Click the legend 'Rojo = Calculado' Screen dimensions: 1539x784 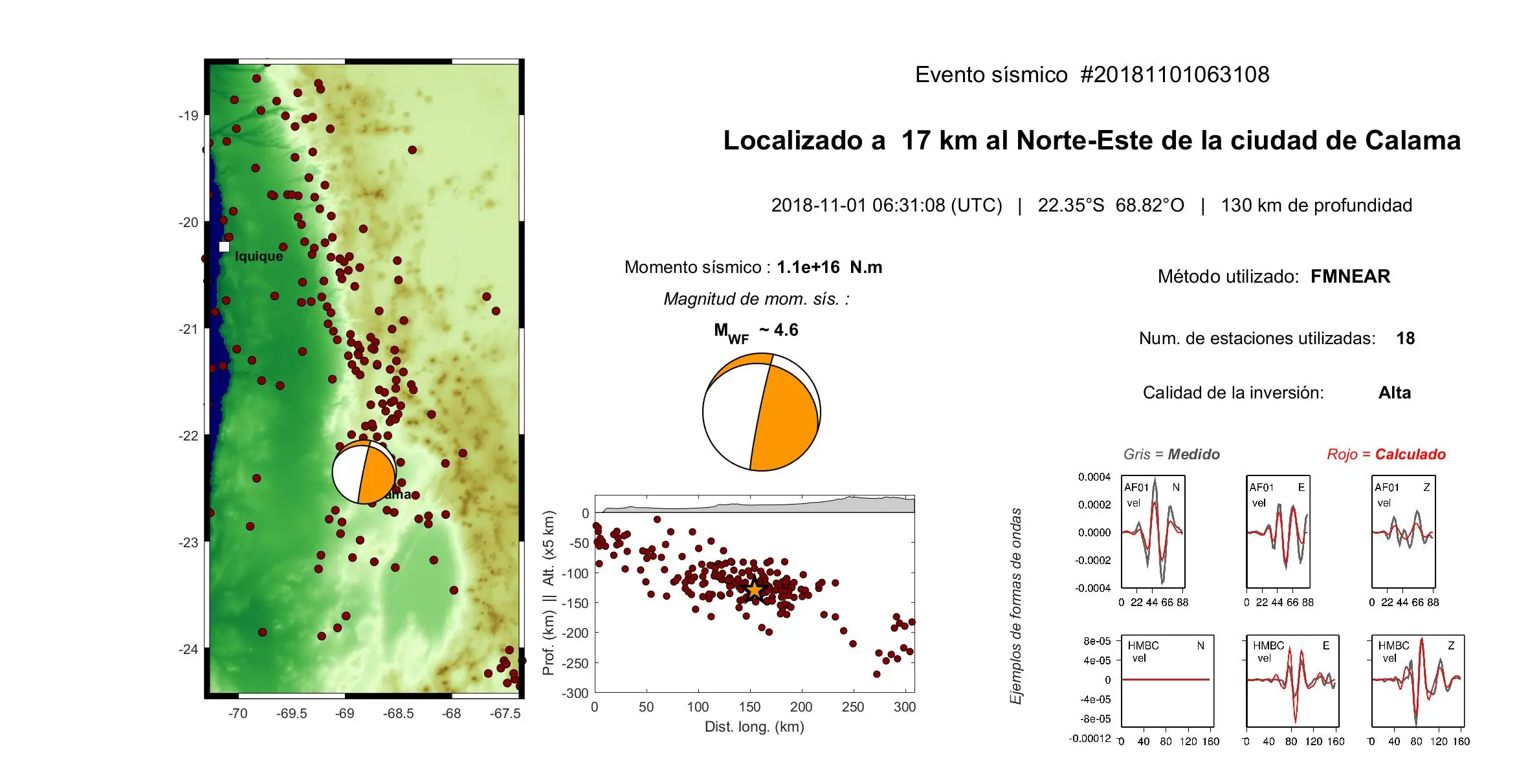1386,454
